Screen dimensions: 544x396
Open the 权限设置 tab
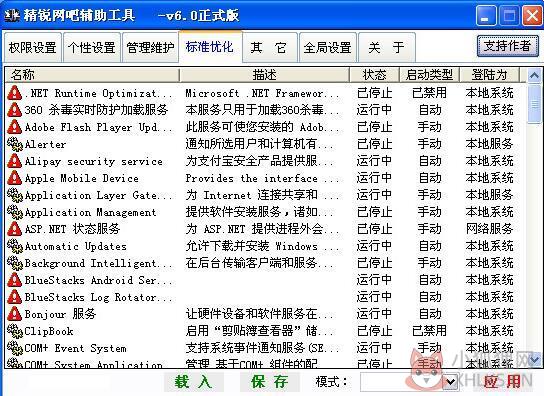coord(33,48)
